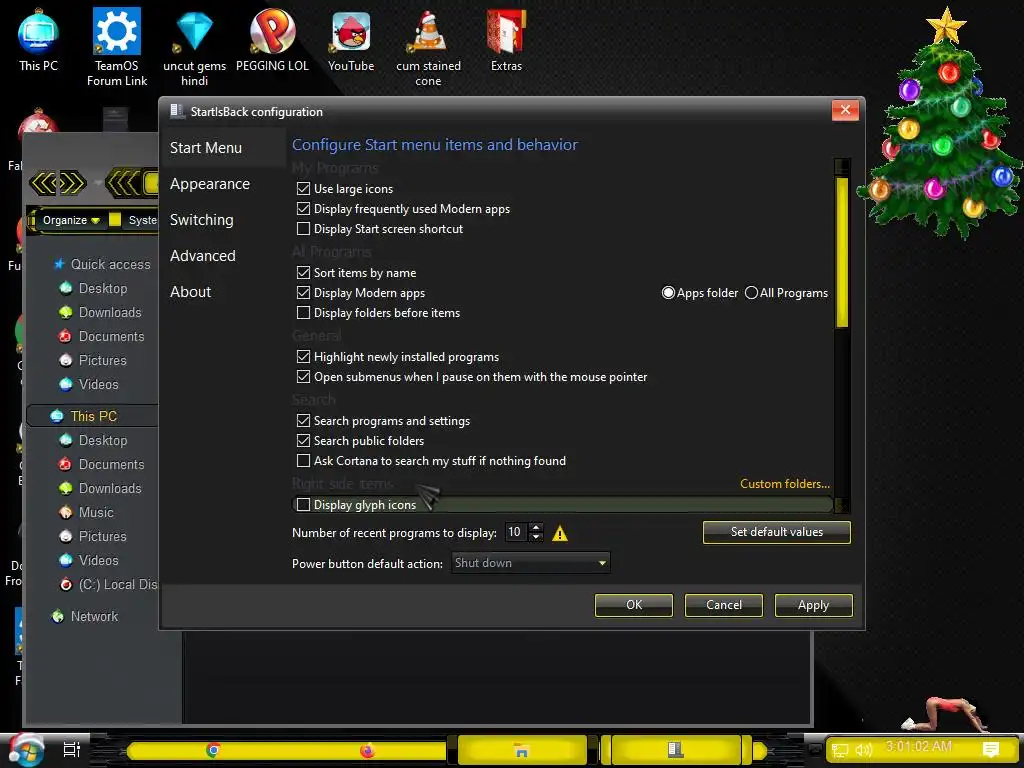Click the Windows Start orb

(26, 750)
